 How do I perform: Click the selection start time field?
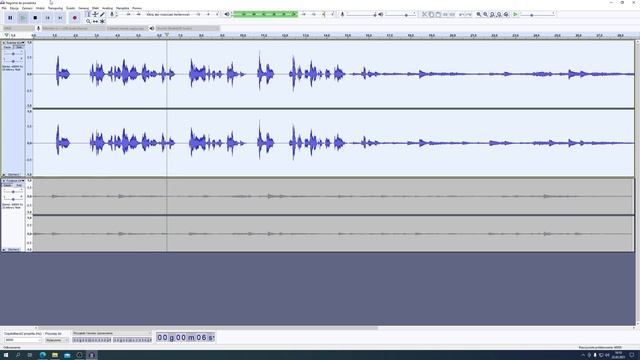(x=92, y=340)
